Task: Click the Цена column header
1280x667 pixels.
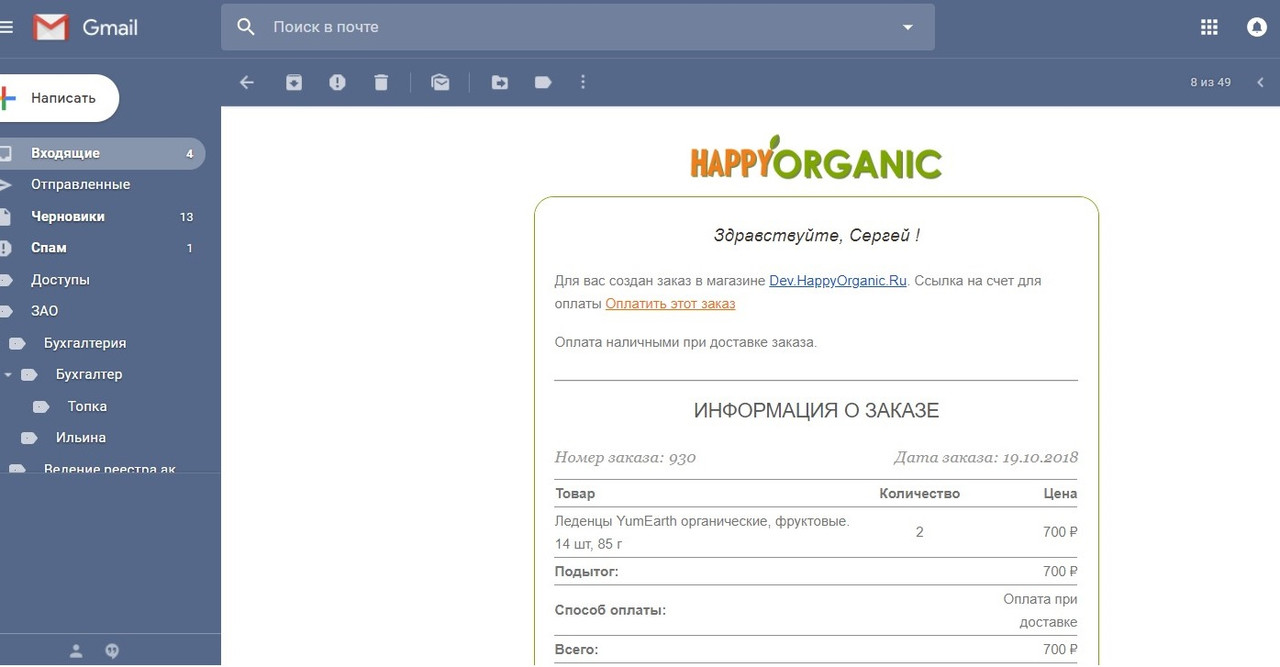Action: (1061, 493)
